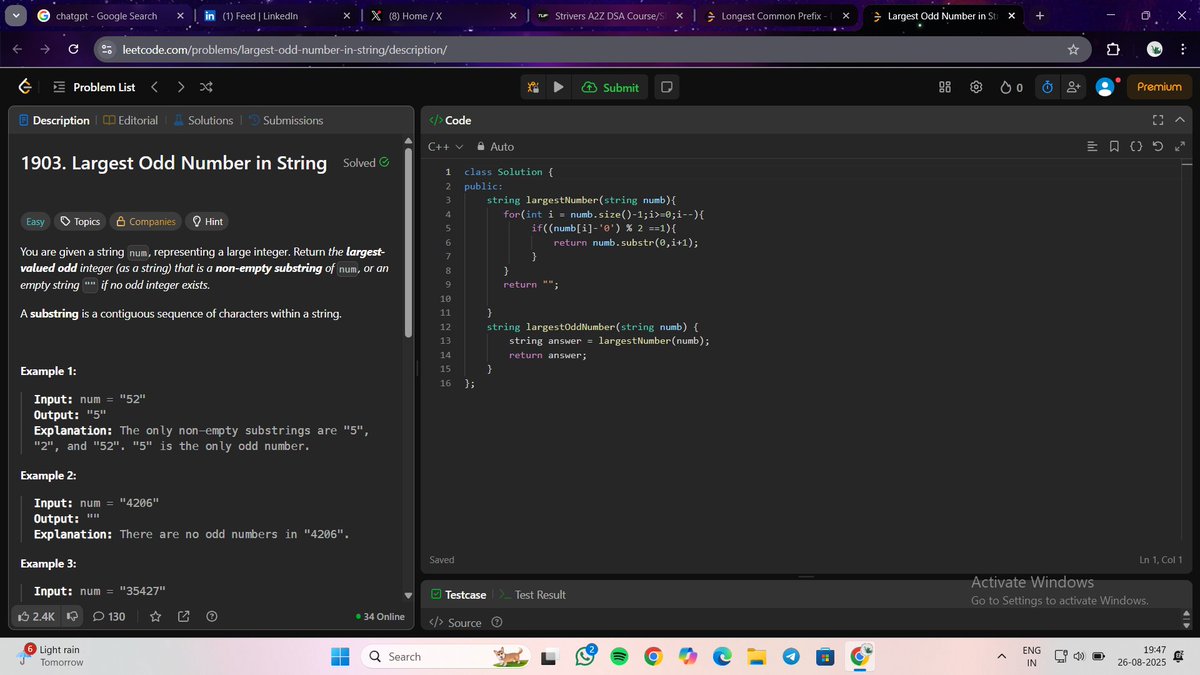Viewport: 1200px width, 675px height.
Task: Switch to the Solutions tab
Action: click(203, 120)
